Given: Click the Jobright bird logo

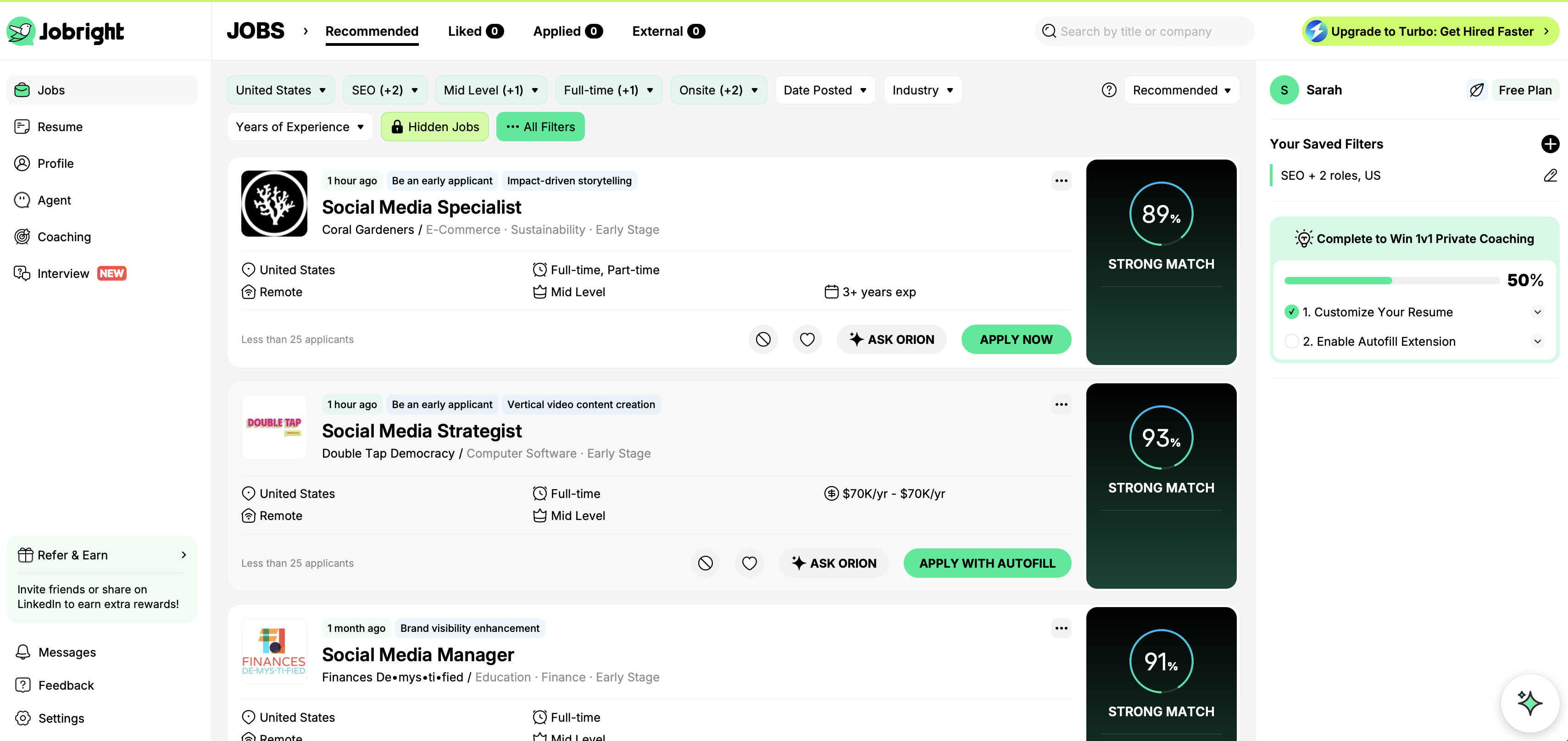Looking at the screenshot, I should click(21, 31).
